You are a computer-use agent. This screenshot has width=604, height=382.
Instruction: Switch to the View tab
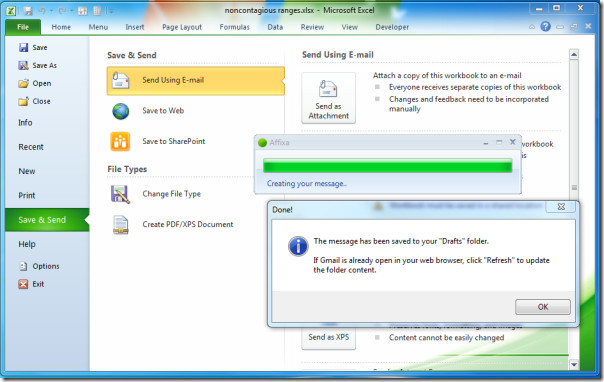(x=349, y=27)
